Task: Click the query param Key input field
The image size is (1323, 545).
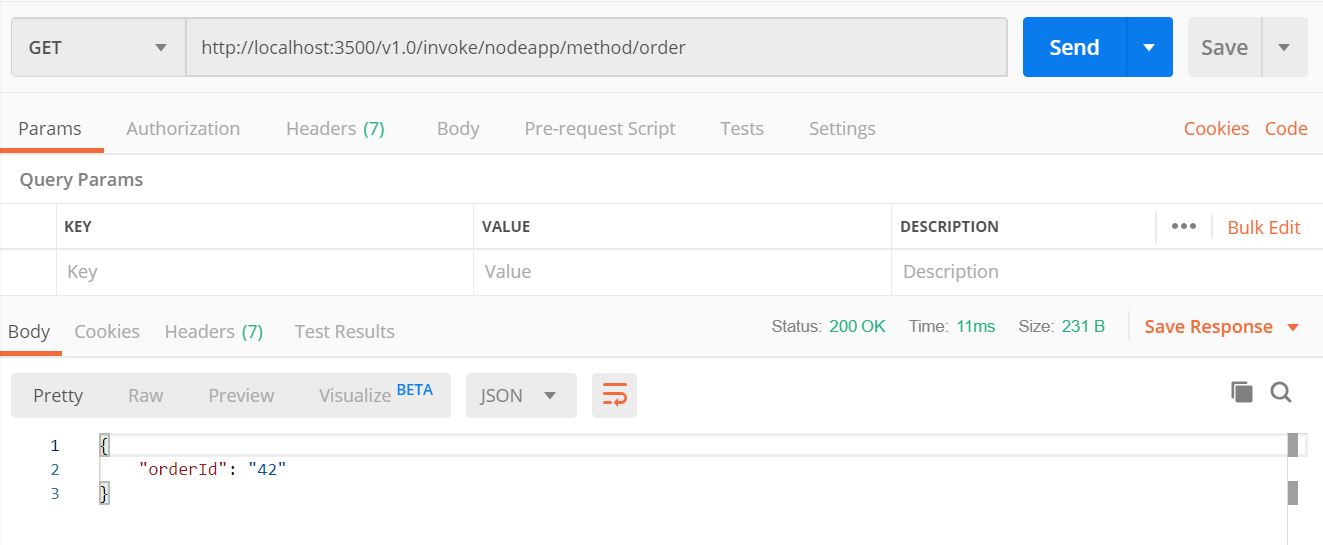Action: (x=264, y=272)
